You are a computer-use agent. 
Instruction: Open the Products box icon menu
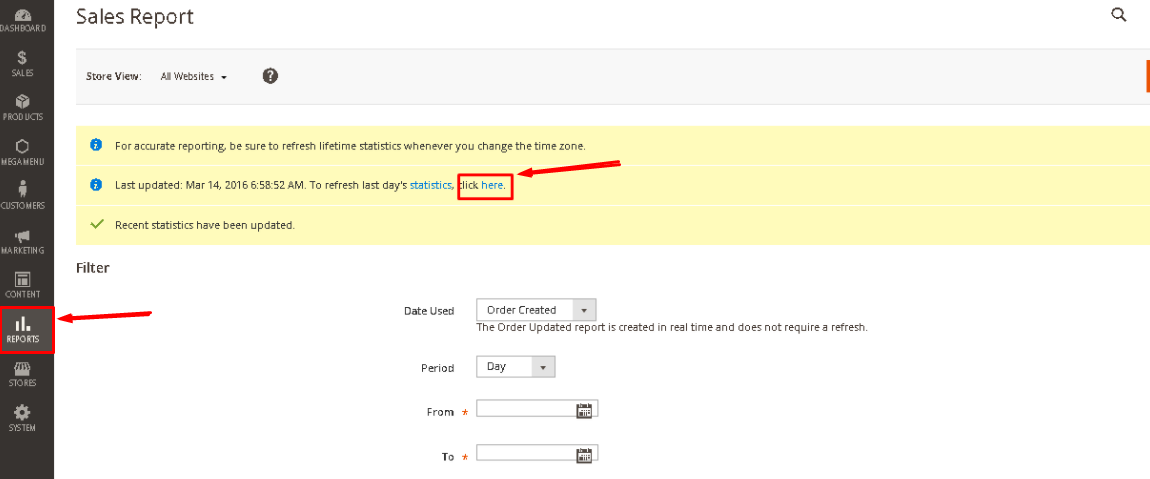click(x=23, y=107)
